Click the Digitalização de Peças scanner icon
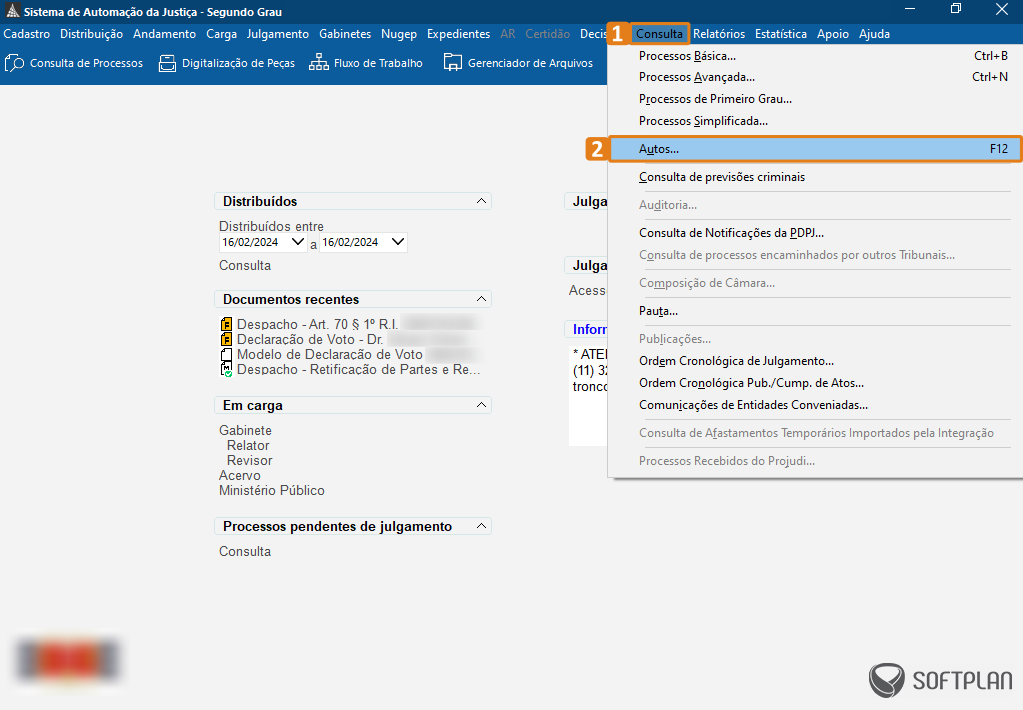1023x710 pixels. [x=167, y=63]
